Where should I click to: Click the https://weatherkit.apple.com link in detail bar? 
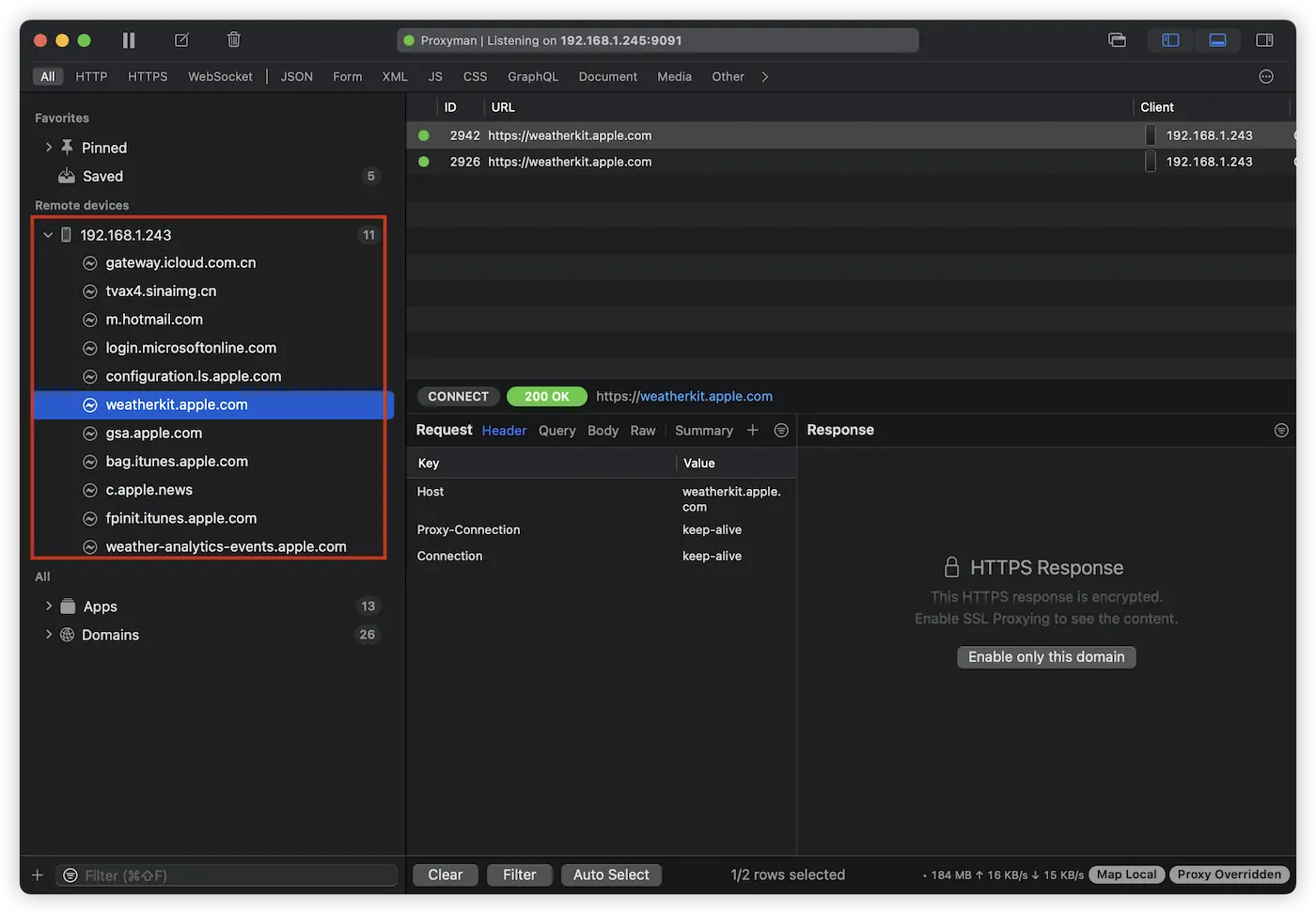684,397
